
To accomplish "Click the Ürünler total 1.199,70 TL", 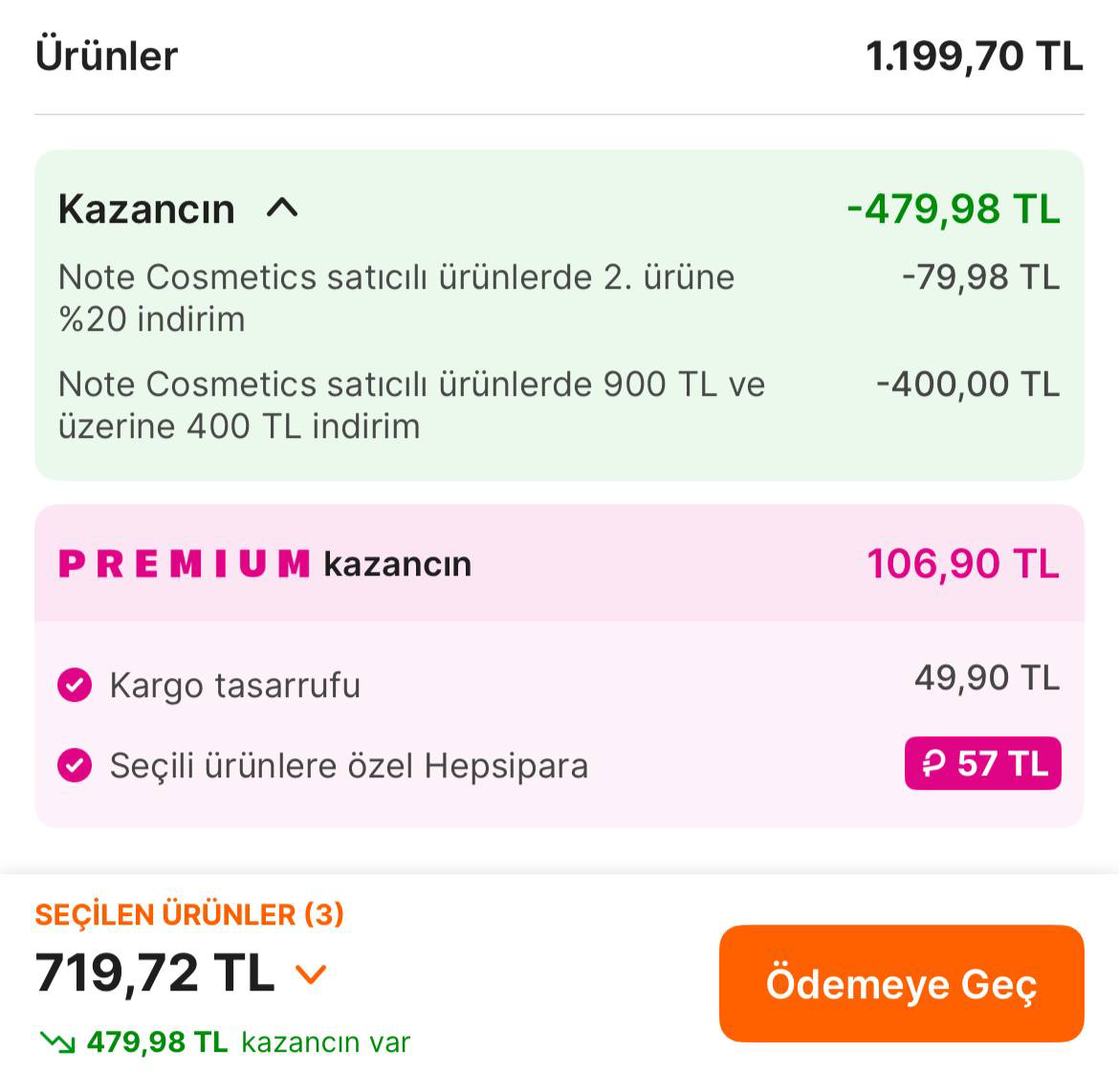I will point(974,56).
